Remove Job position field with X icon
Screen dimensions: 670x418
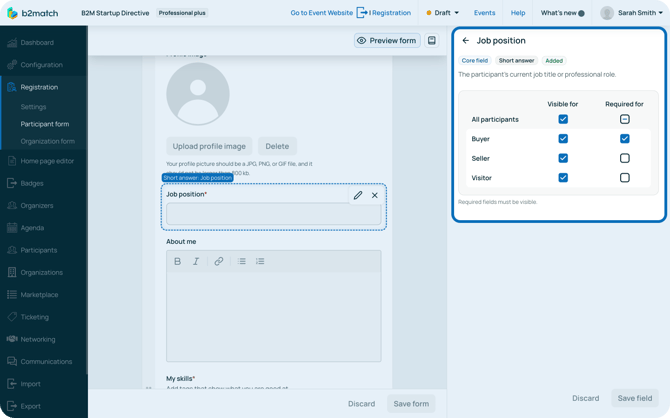pos(375,195)
